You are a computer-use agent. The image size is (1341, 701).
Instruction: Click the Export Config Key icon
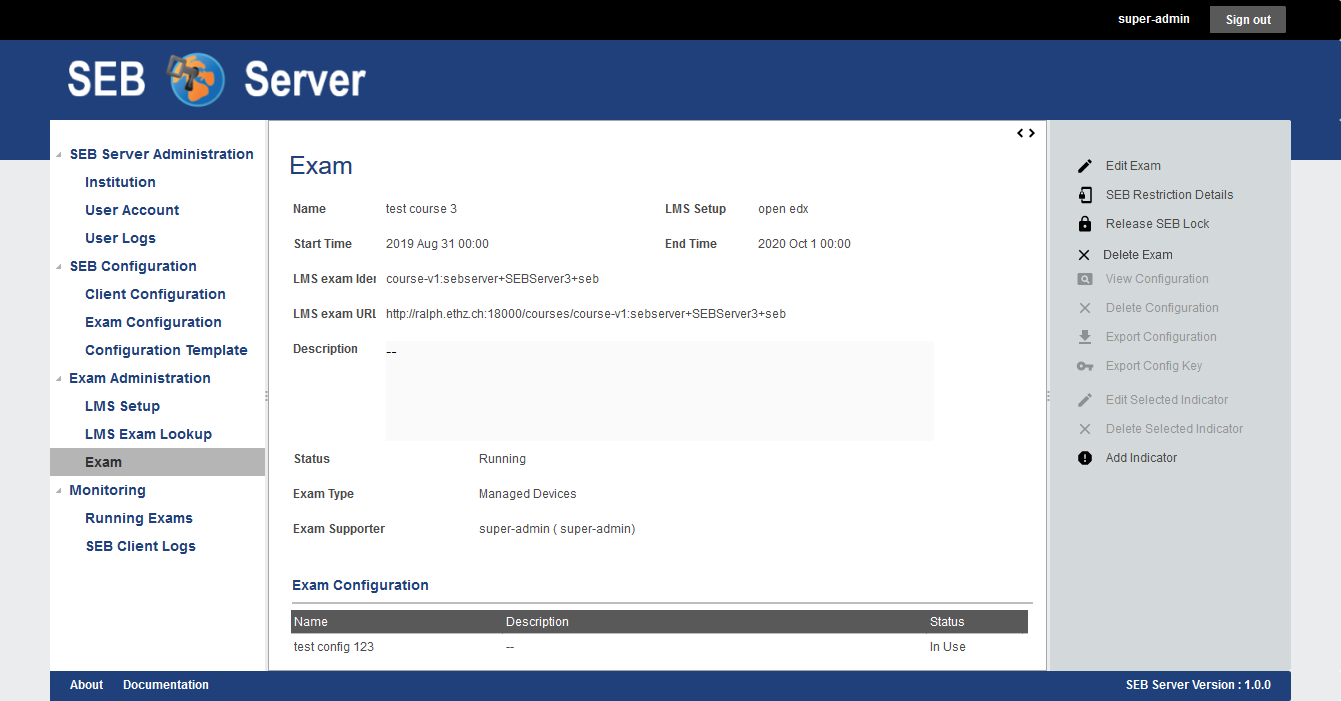1085,366
